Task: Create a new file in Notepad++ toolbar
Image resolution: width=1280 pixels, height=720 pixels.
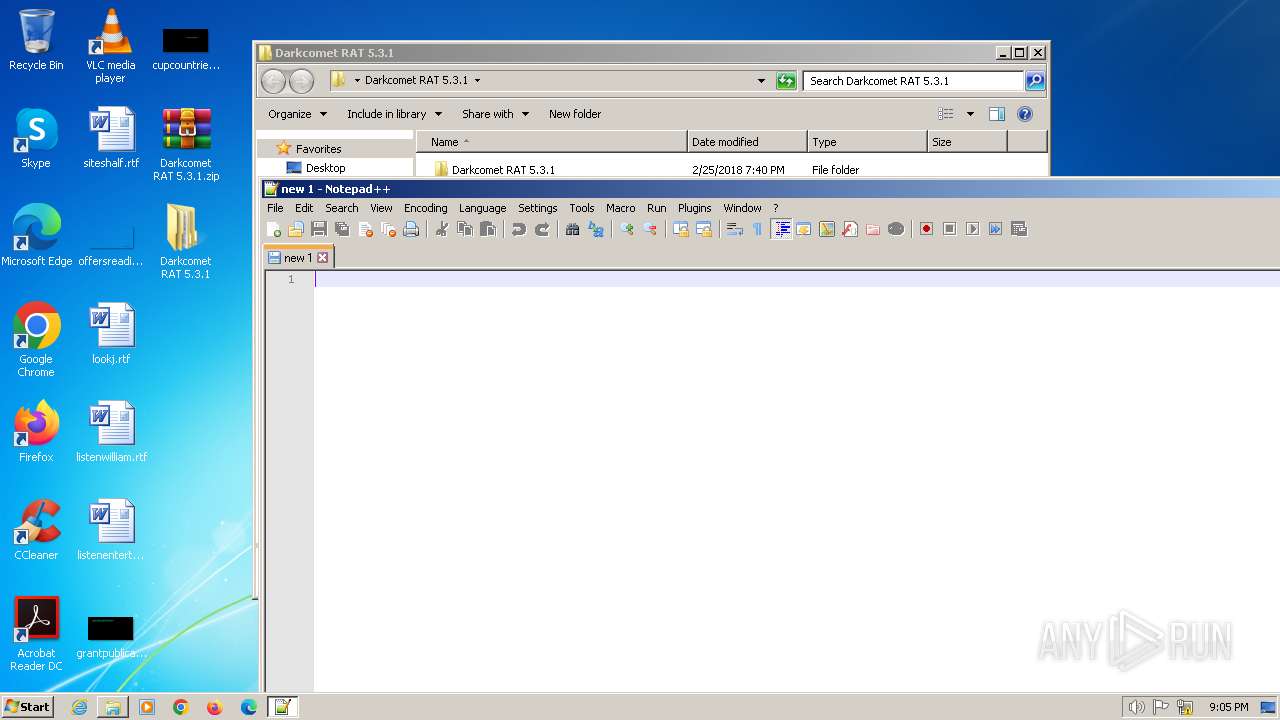Action: click(x=273, y=229)
